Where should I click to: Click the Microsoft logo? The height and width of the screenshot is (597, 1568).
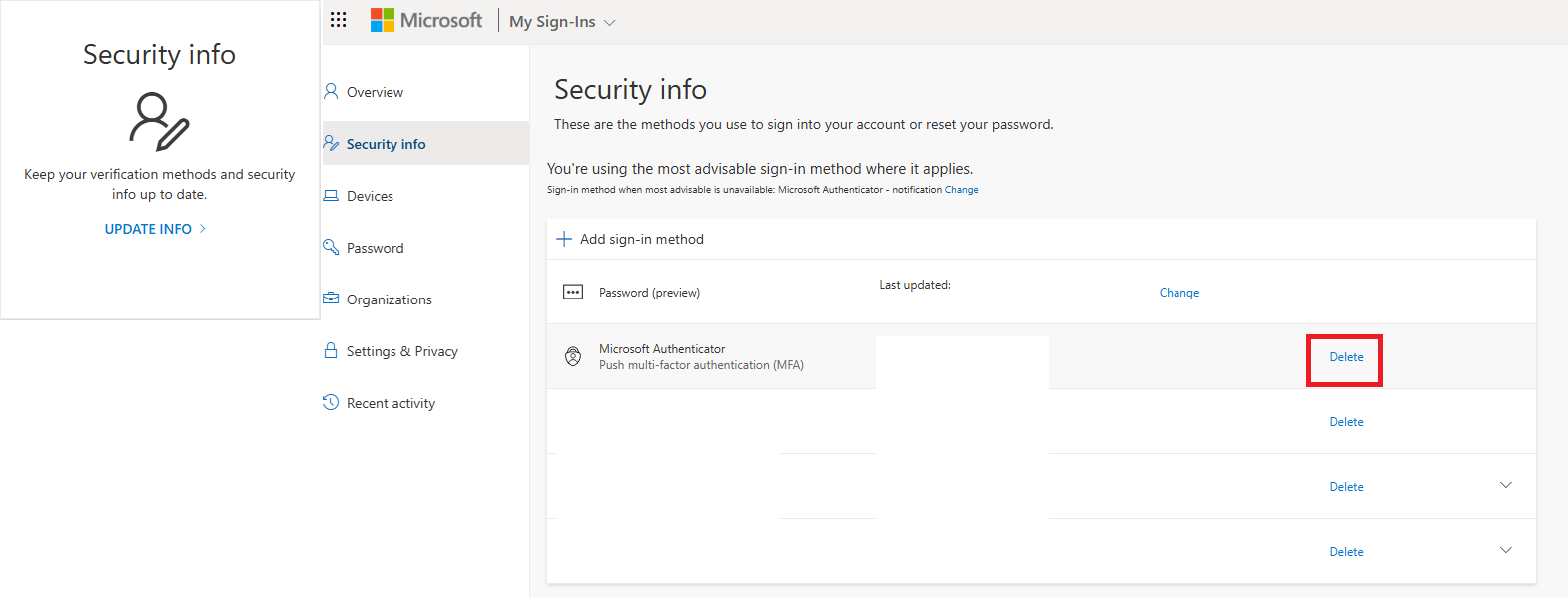pyautogui.click(x=426, y=20)
